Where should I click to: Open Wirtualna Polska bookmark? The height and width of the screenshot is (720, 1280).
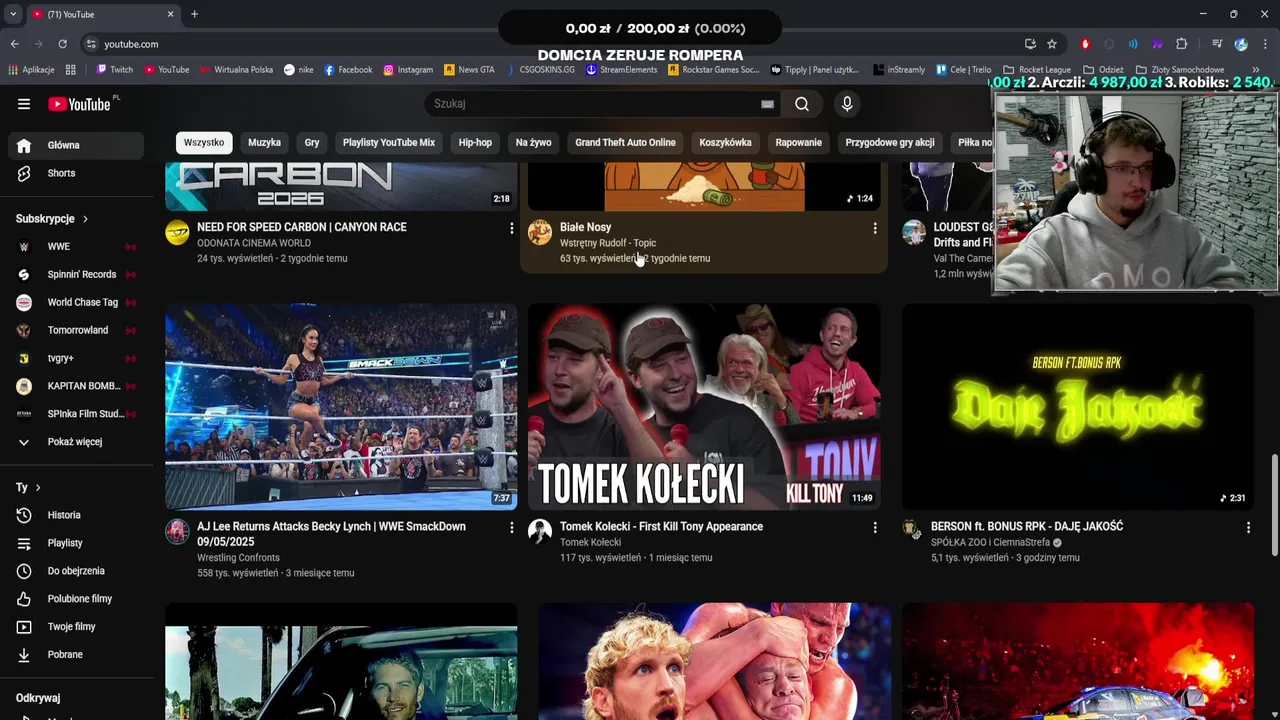coord(236,70)
